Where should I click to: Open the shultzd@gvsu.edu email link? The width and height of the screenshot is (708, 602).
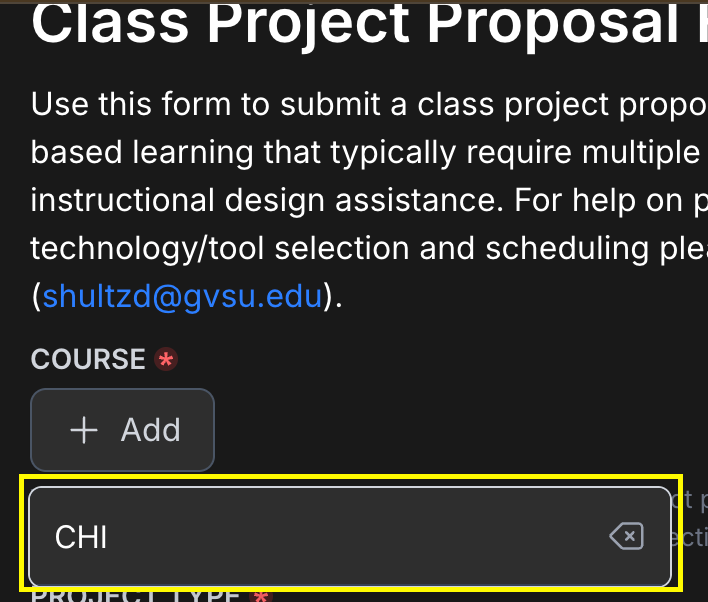[x=182, y=297]
